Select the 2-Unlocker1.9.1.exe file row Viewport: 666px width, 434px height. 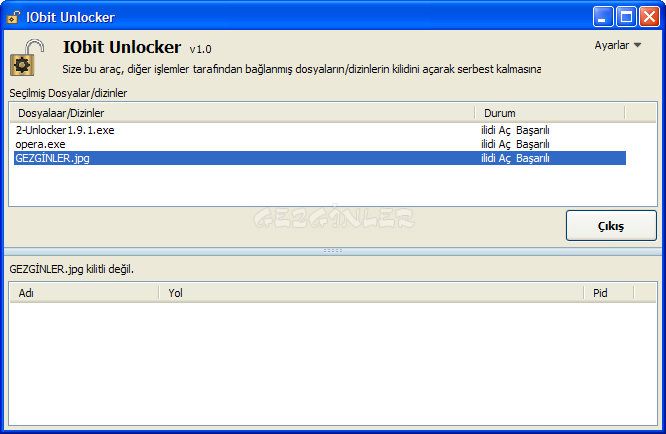(x=320, y=130)
